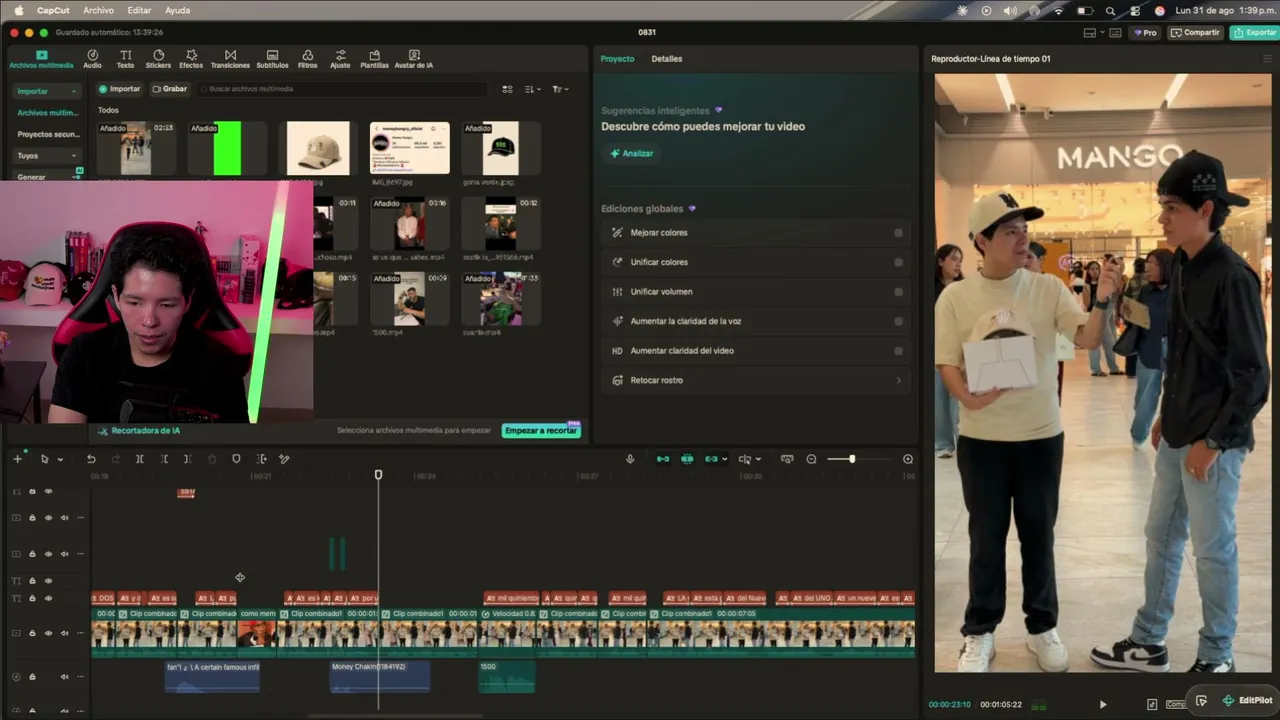Switch media view to grid layout
Image resolution: width=1280 pixels, height=720 pixels.
tap(507, 89)
